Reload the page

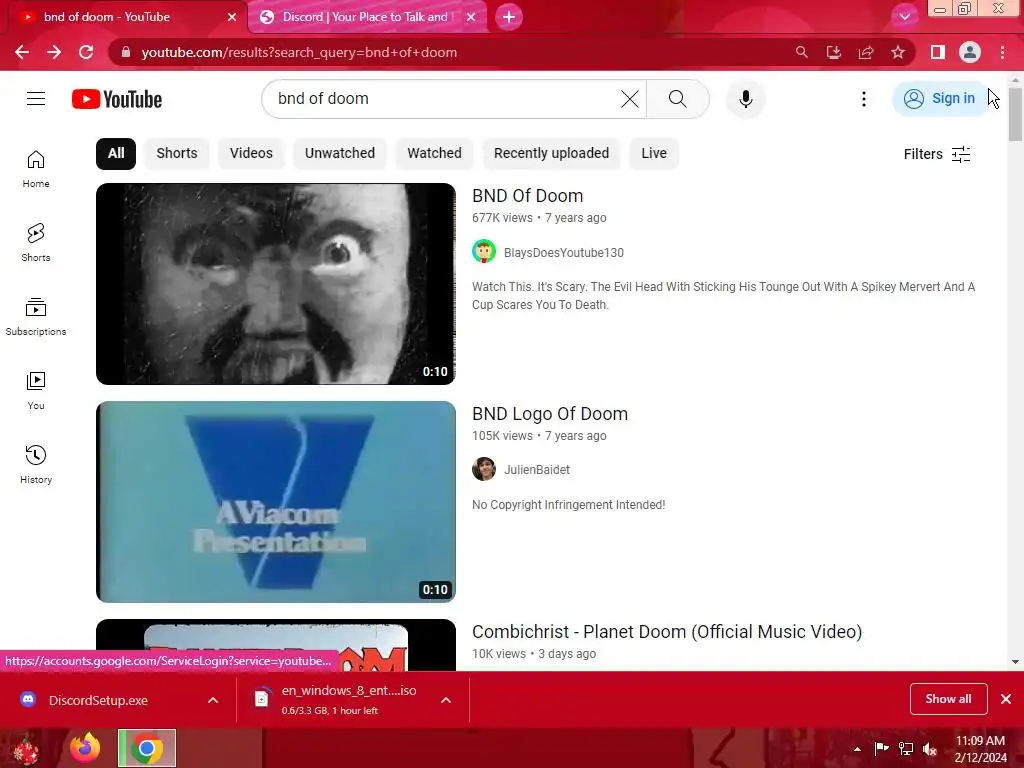click(x=86, y=52)
